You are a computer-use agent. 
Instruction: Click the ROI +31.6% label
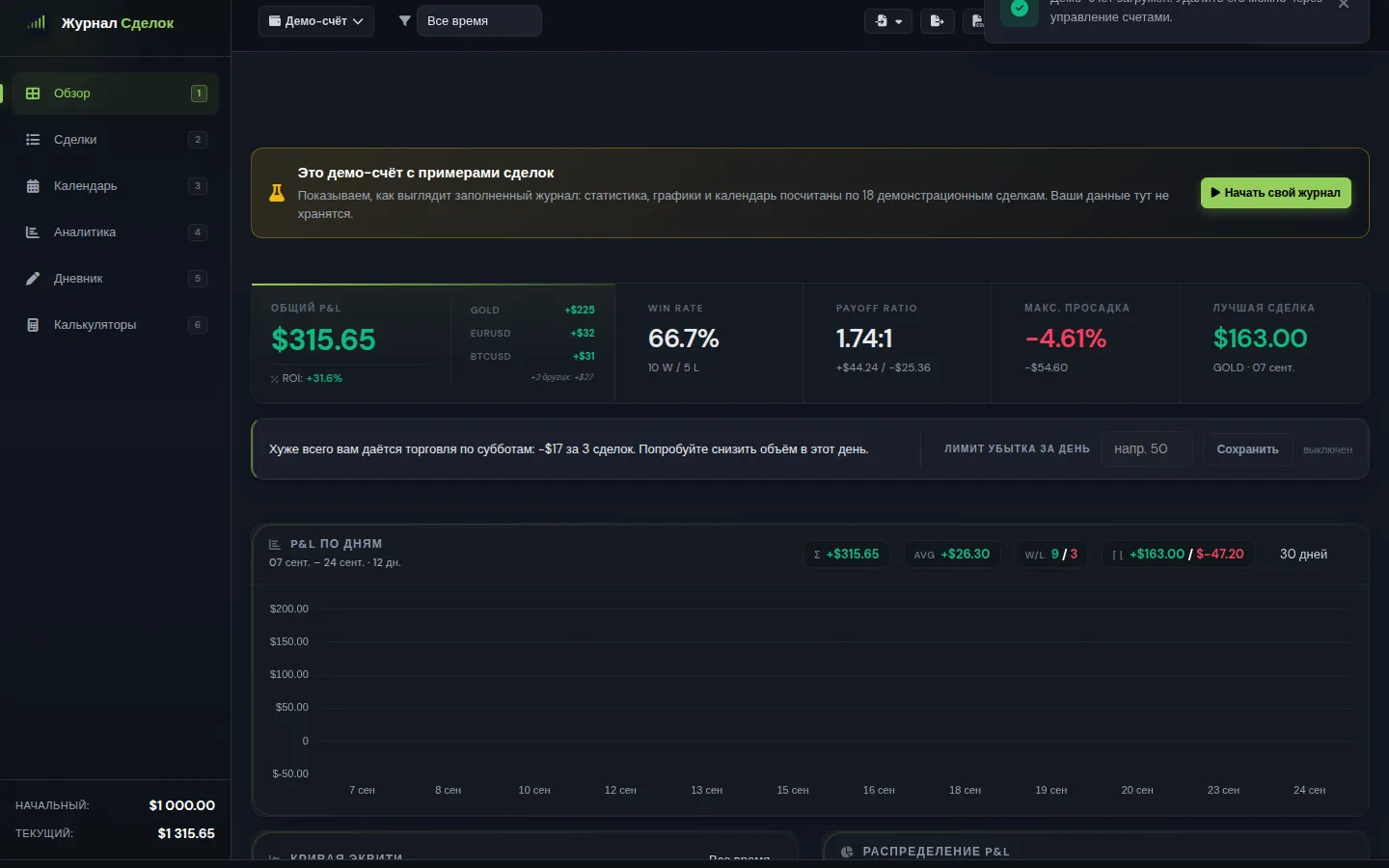point(307,378)
